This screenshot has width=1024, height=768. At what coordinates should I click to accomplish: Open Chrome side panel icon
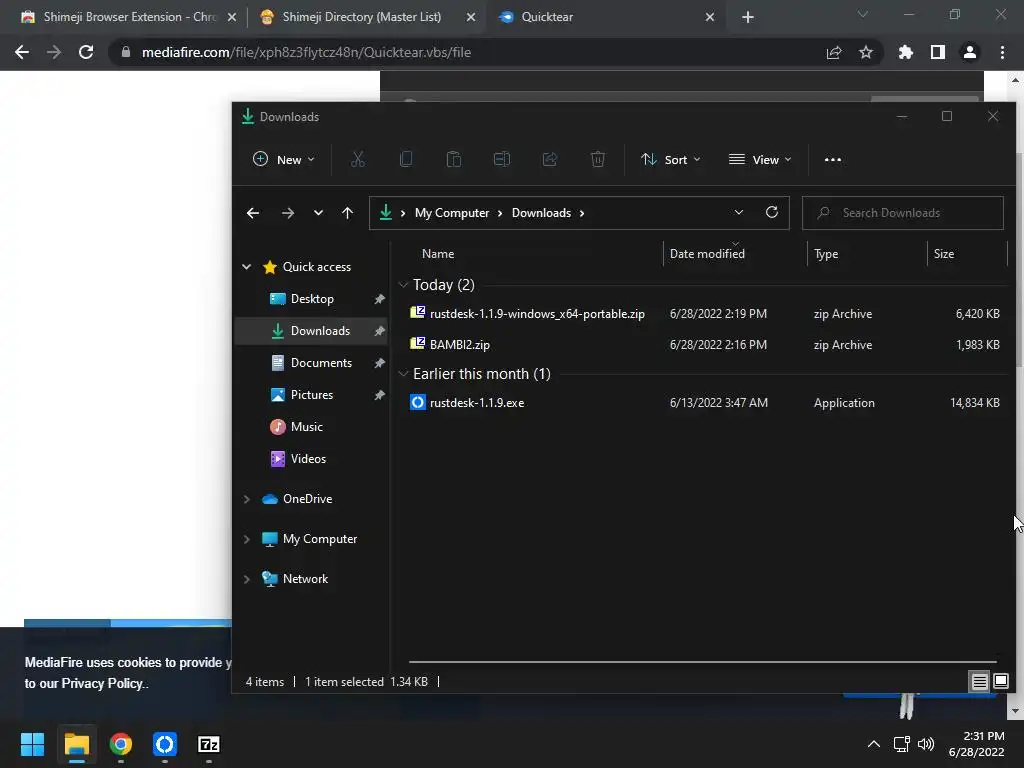(x=937, y=52)
